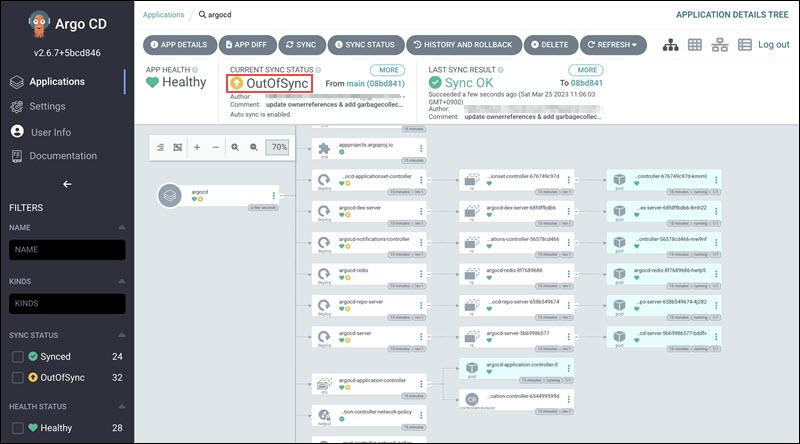
Task: Toggle compact nodes layout icon
Action: point(160,147)
